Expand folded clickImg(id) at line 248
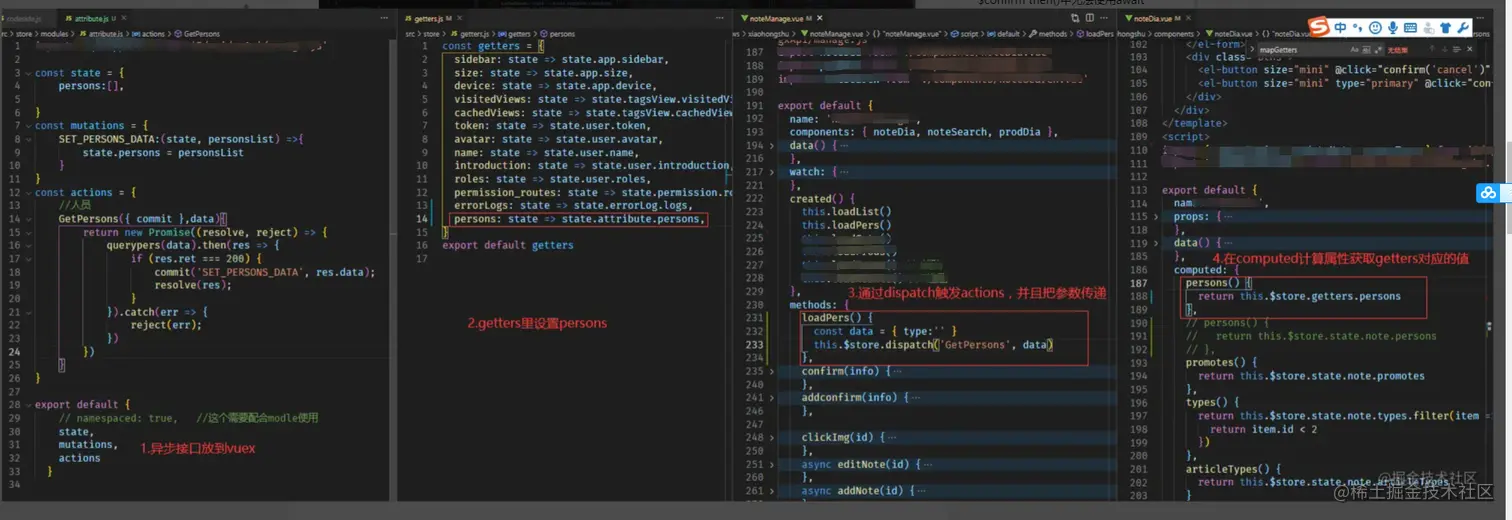The width and height of the screenshot is (1512, 520). coord(771,437)
